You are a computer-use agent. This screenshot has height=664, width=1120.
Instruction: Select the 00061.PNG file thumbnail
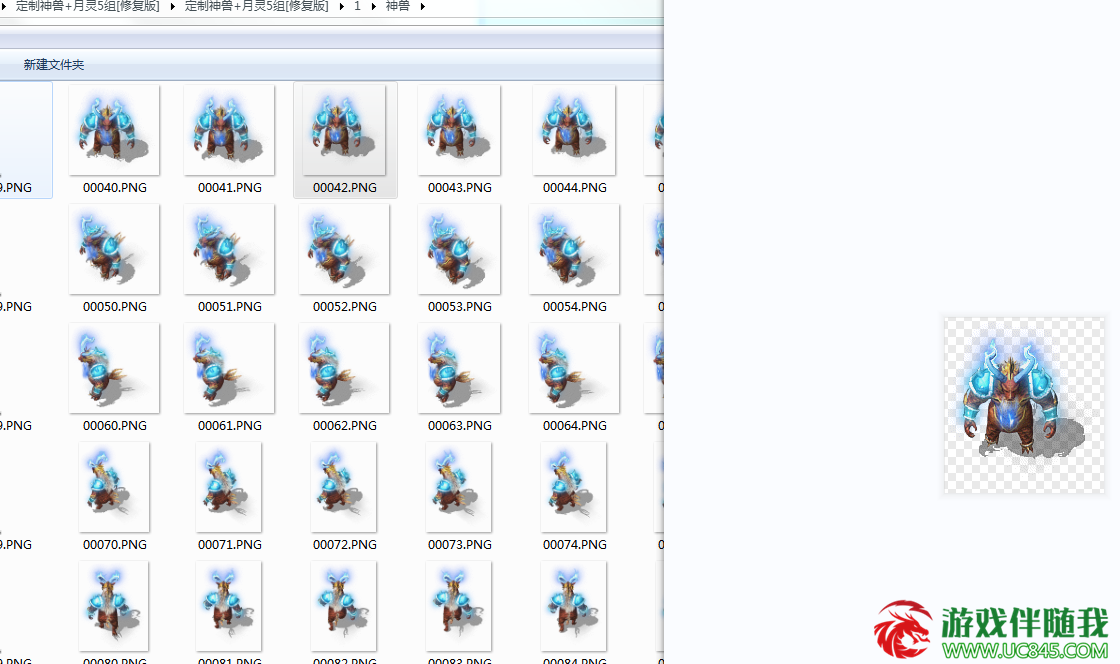pyautogui.click(x=229, y=368)
